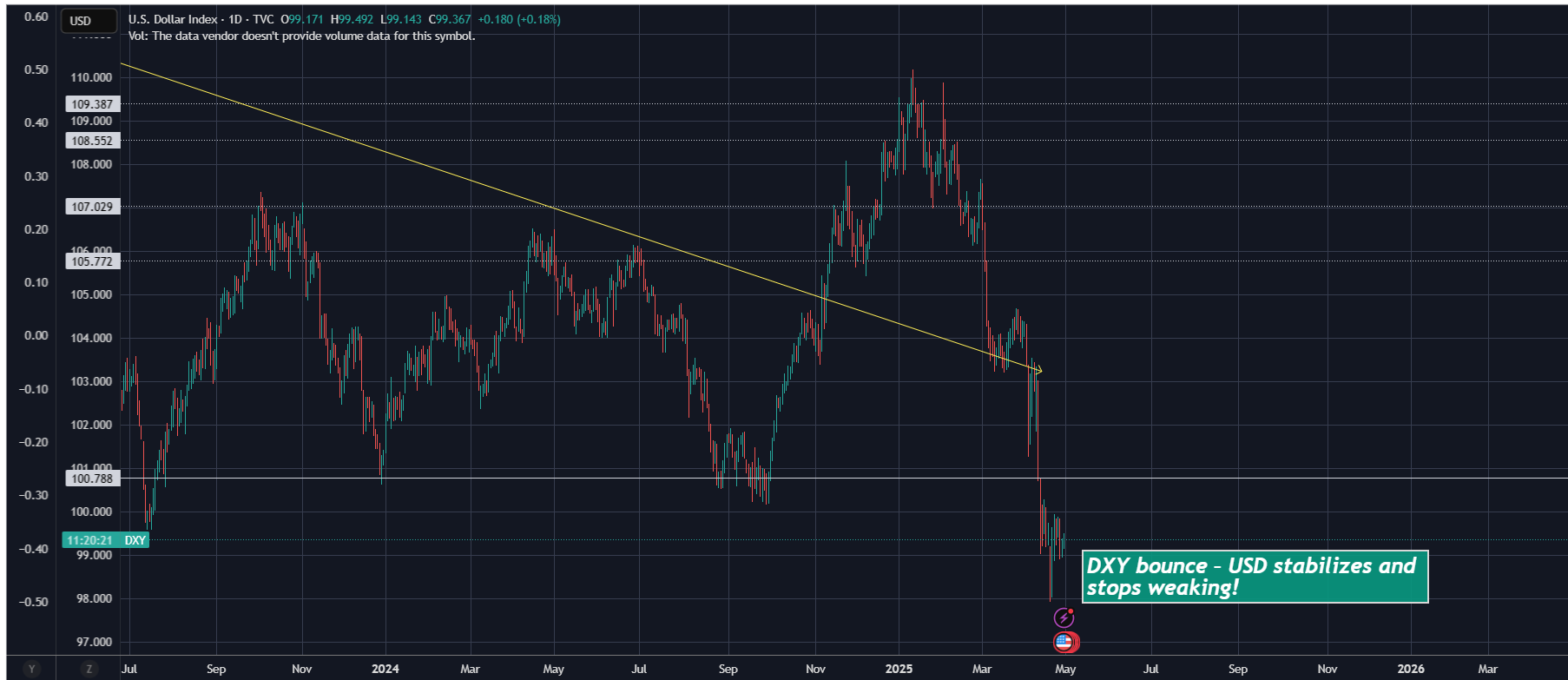Select the DXY bounce green text annotation

point(1255,577)
